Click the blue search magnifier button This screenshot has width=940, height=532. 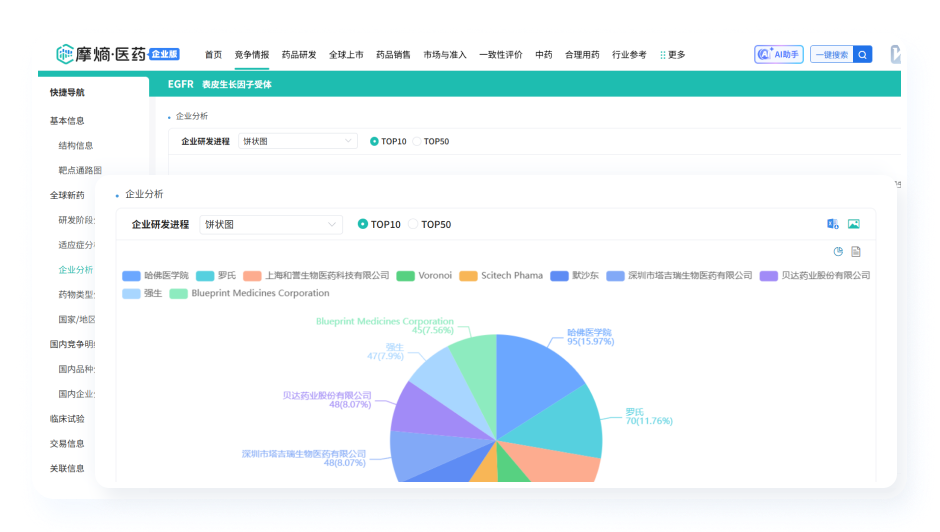[x=862, y=55]
